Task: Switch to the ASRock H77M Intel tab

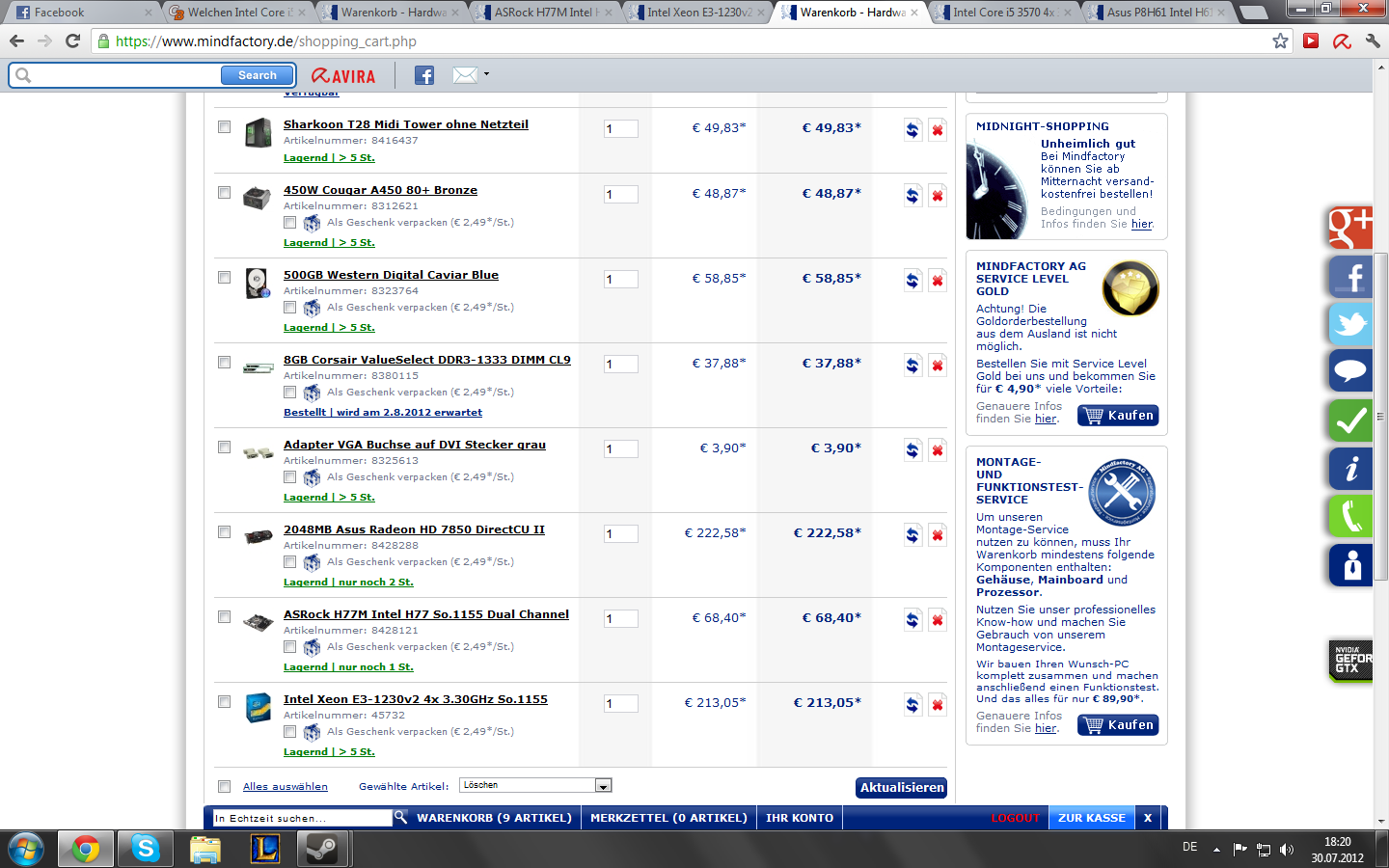Action: click(544, 13)
